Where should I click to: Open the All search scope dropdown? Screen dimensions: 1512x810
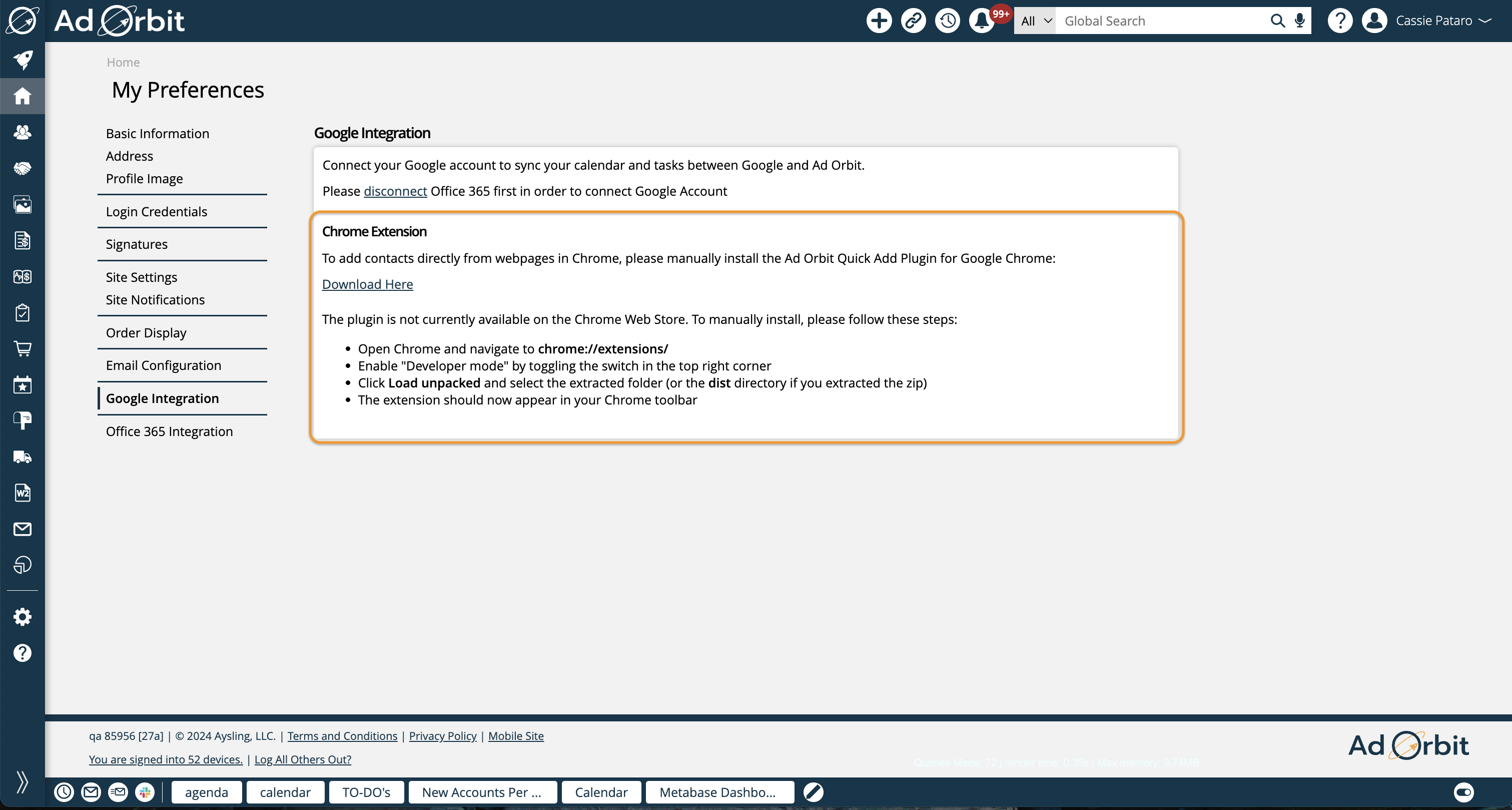[1035, 21]
